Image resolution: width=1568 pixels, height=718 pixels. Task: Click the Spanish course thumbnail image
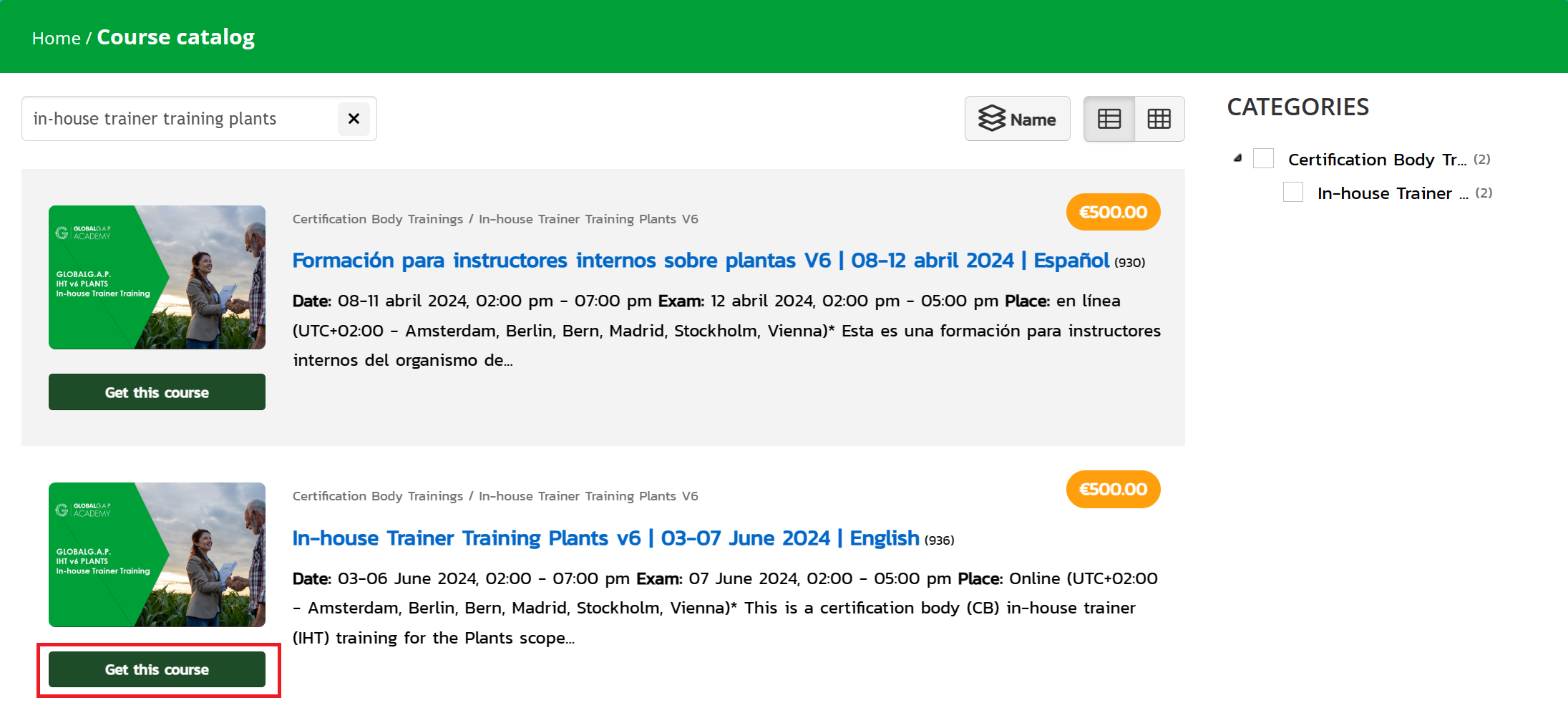click(x=157, y=278)
